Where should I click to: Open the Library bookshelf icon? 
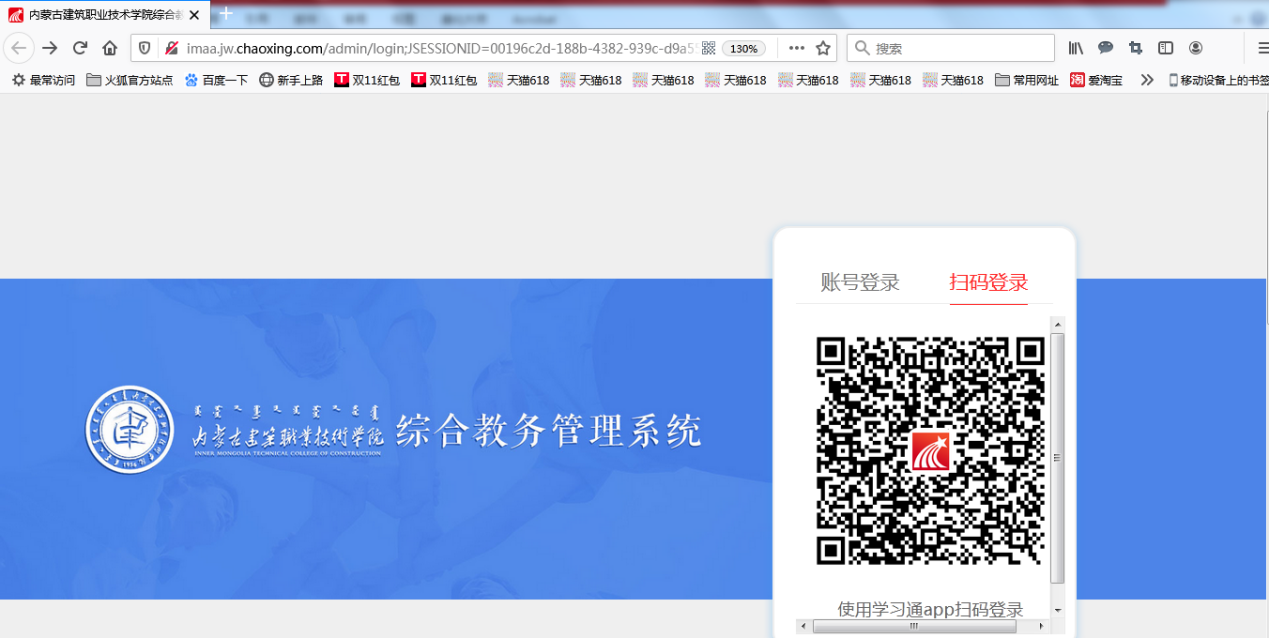pyautogui.click(x=1076, y=48)
